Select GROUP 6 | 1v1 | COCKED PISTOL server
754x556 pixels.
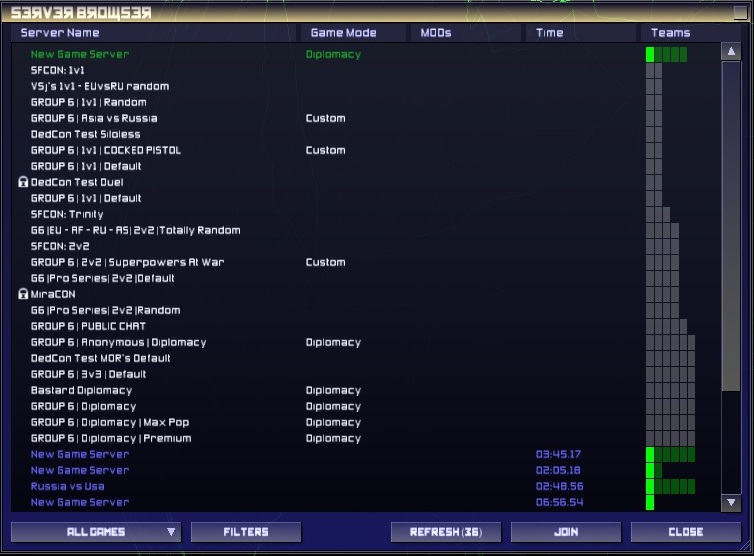point(106,150)
